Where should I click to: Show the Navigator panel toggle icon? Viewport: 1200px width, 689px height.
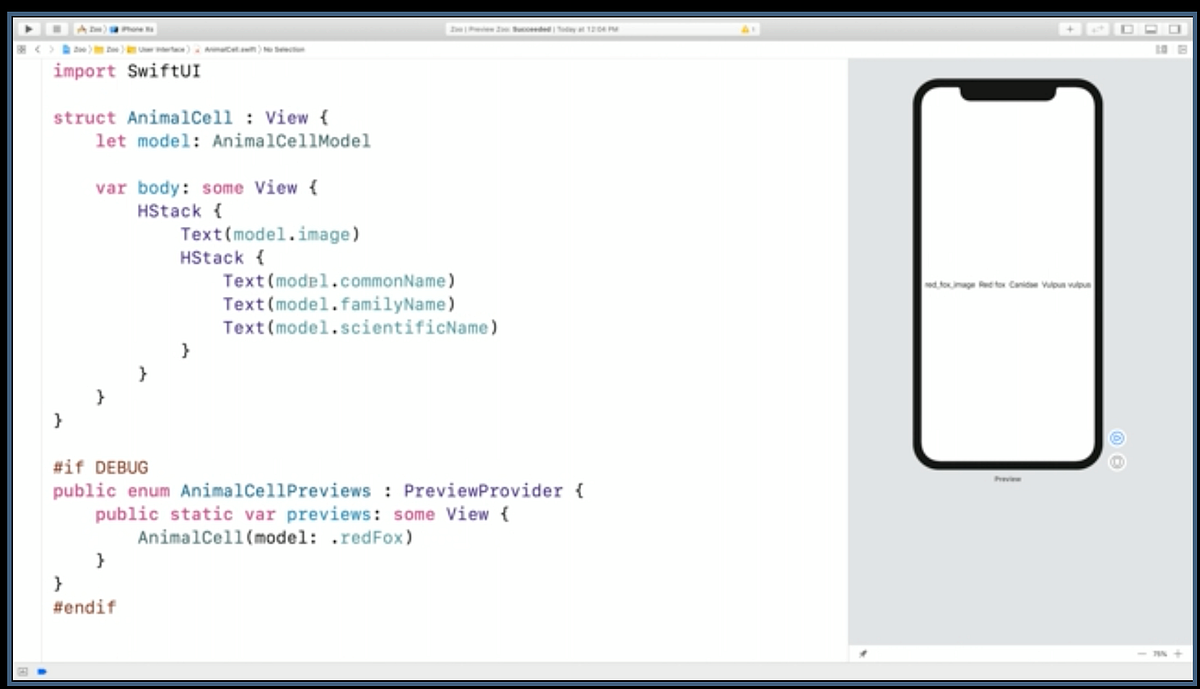pyautogui.click(x=1127, y=29)
